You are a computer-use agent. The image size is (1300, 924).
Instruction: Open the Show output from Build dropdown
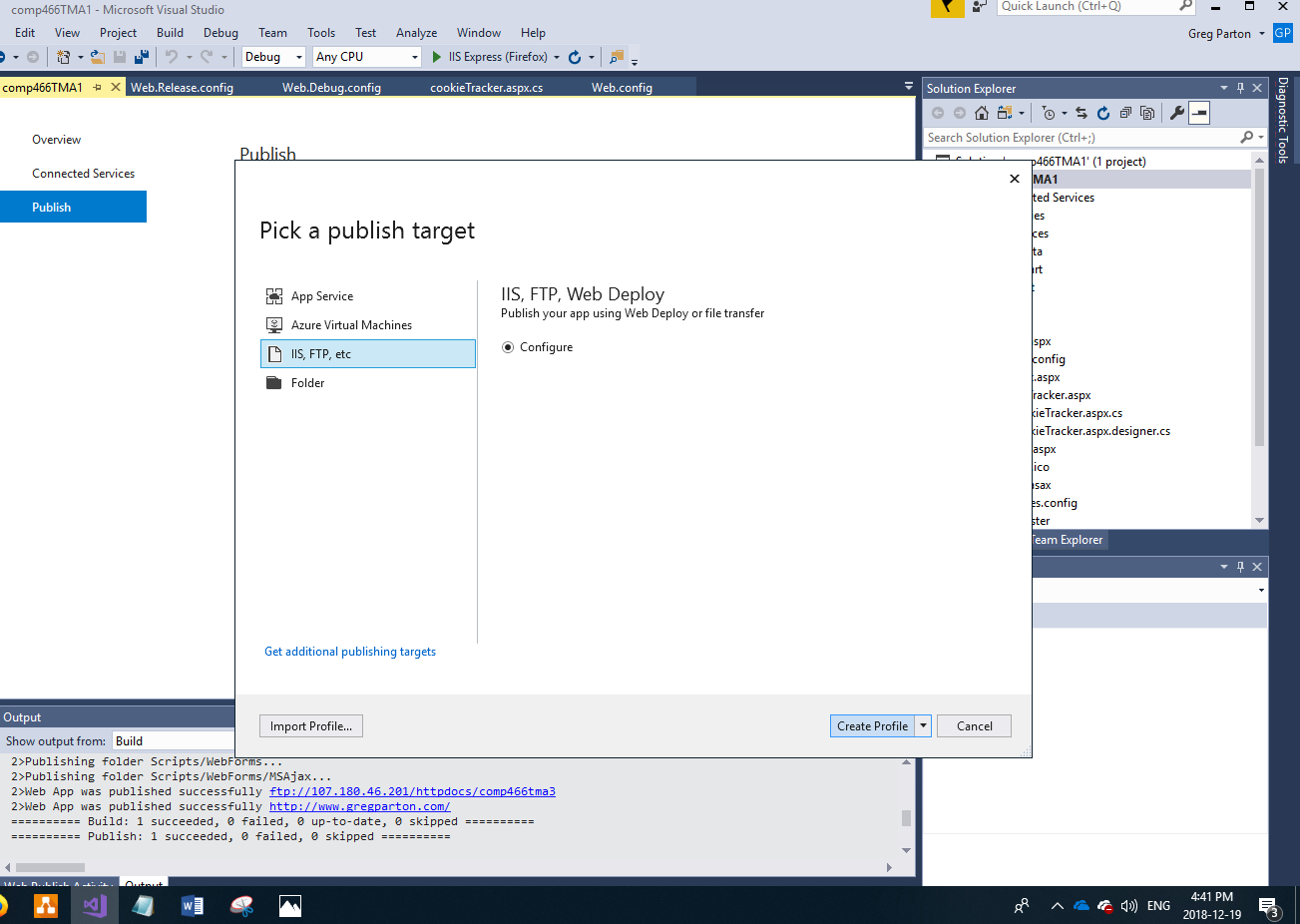173,741
